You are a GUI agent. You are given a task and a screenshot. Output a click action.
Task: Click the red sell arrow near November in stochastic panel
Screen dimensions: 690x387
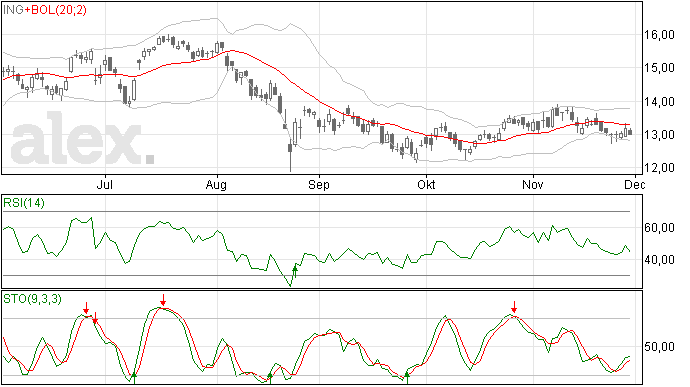514,307
